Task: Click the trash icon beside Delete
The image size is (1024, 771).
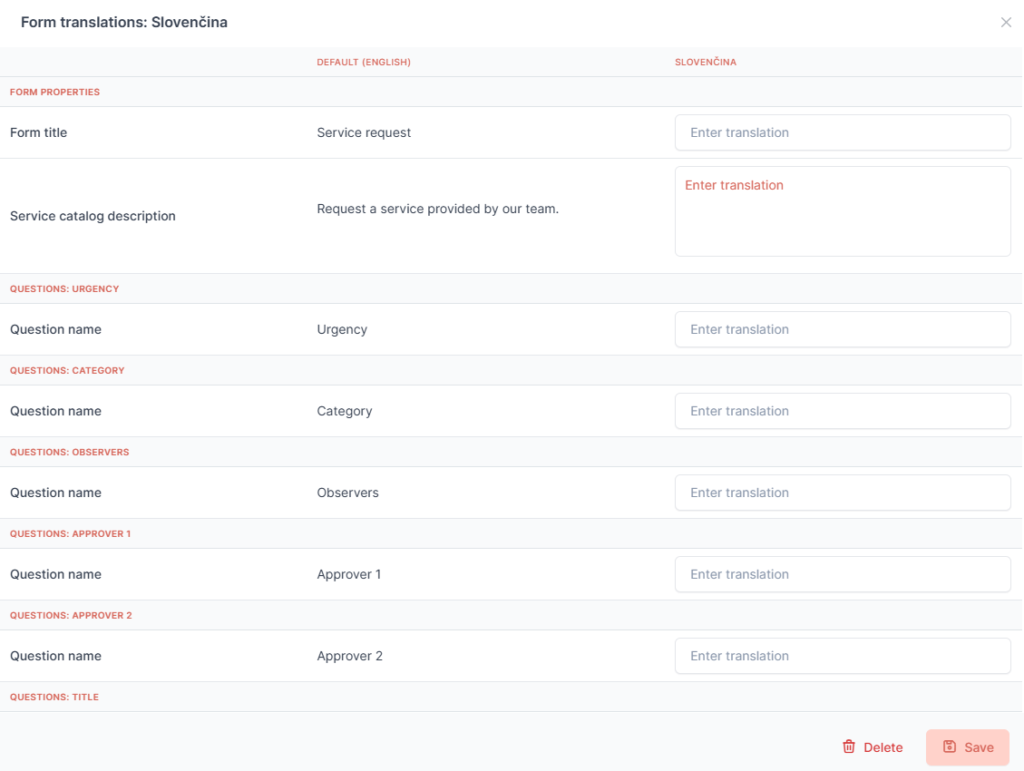Action: (x=849, y=747)
